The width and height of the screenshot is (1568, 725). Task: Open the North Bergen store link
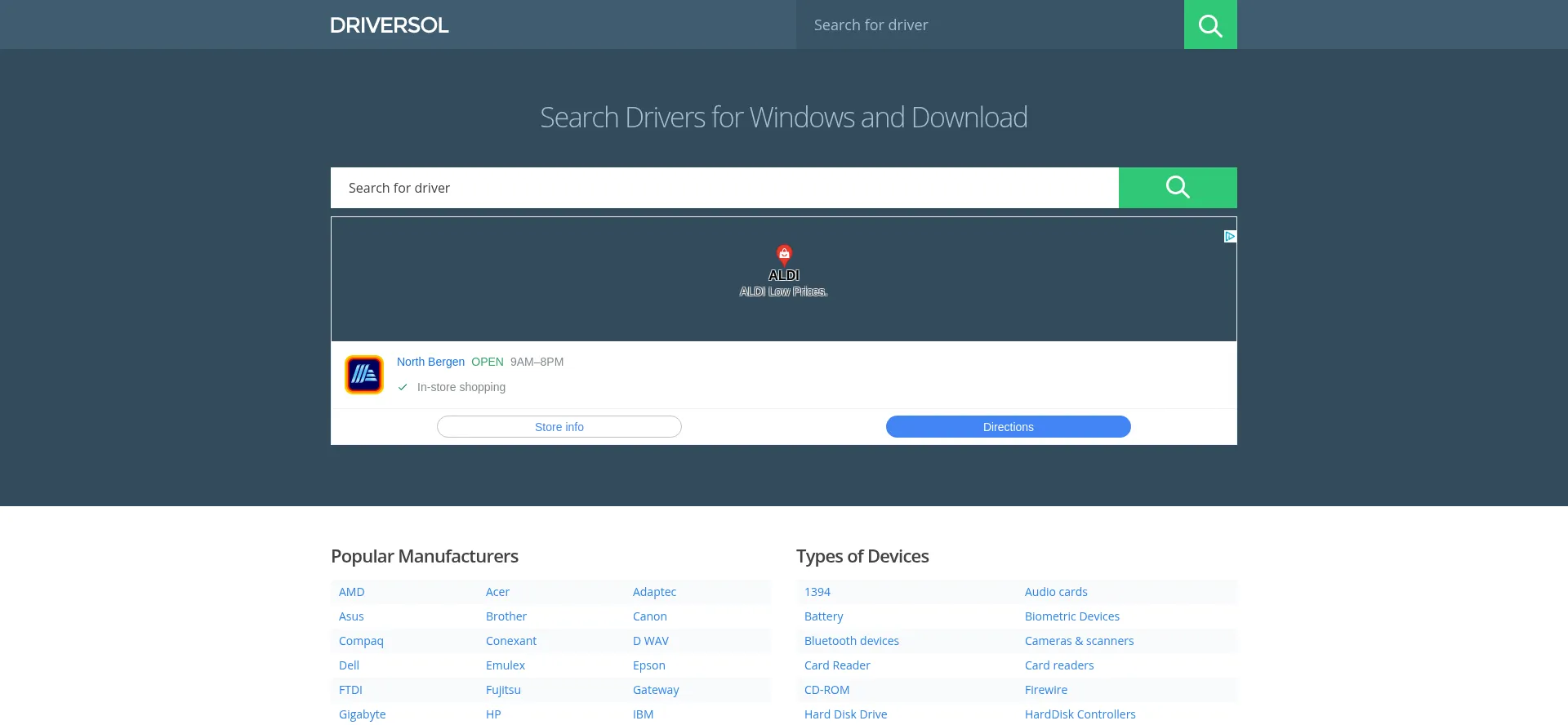click(430, 362)
